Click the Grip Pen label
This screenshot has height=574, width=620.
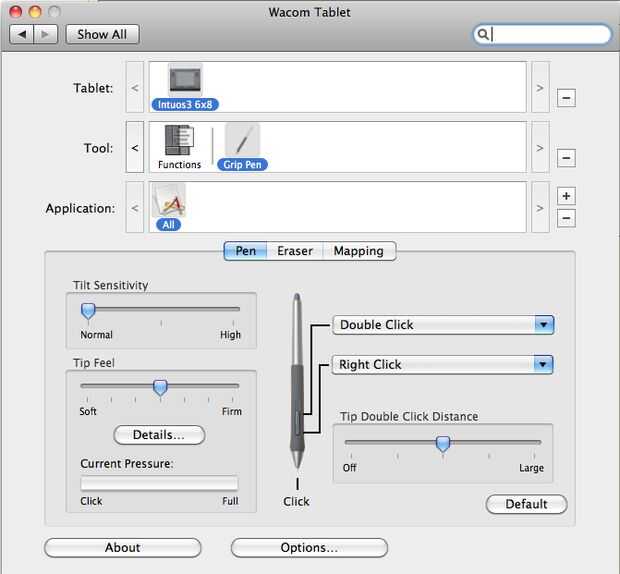pyautogui.click(x=242, y=164)
